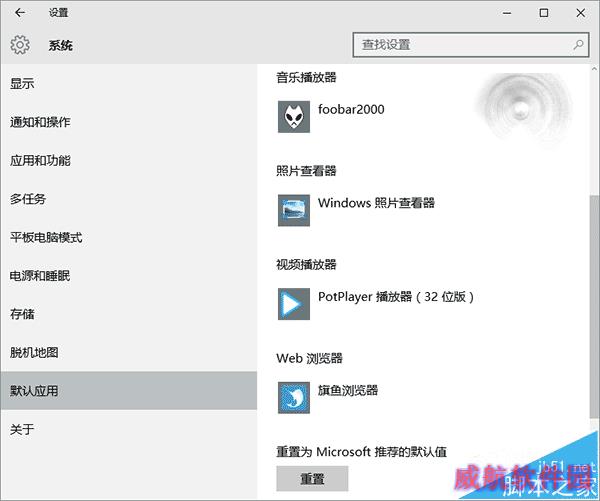Open 平板电脑模式 settings
The image size is (600, 501).
[129, 237]
